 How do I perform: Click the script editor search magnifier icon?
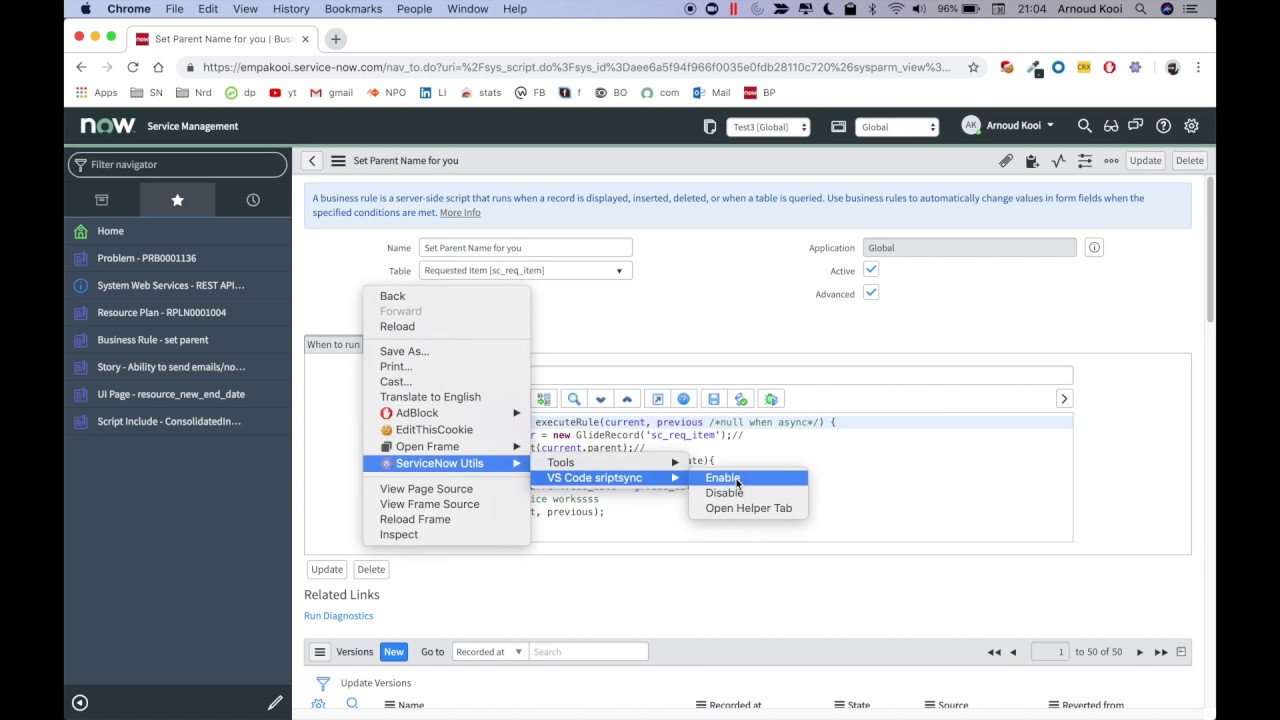574,399
